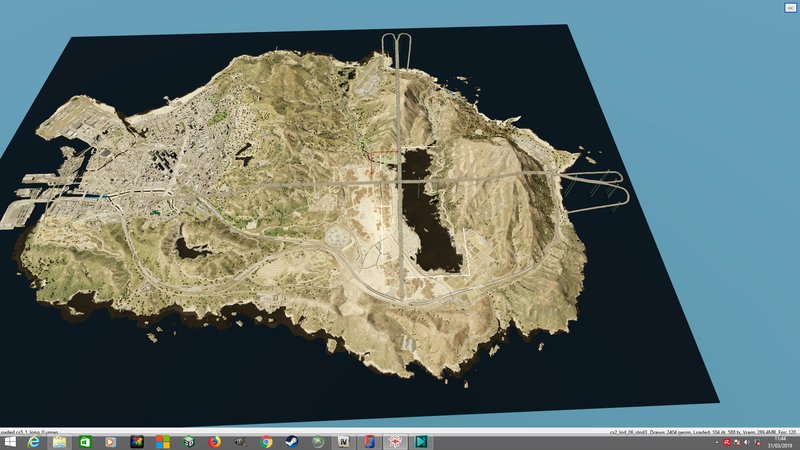Viewport: 800px width, 450px height.
Task: Open File Explorer from taskbar
Action: pos(60,442)
